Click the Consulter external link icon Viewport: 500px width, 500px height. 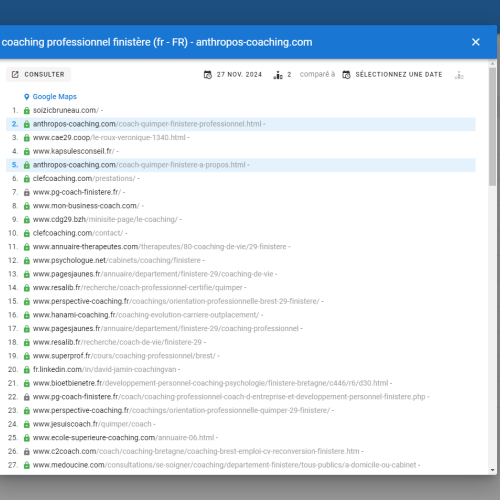pos(15,74)
